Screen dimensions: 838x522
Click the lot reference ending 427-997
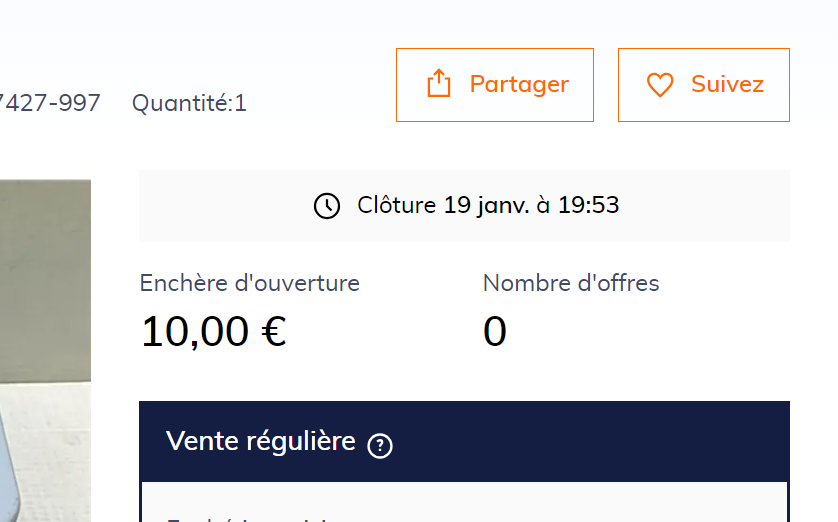(x=50, y=103)
